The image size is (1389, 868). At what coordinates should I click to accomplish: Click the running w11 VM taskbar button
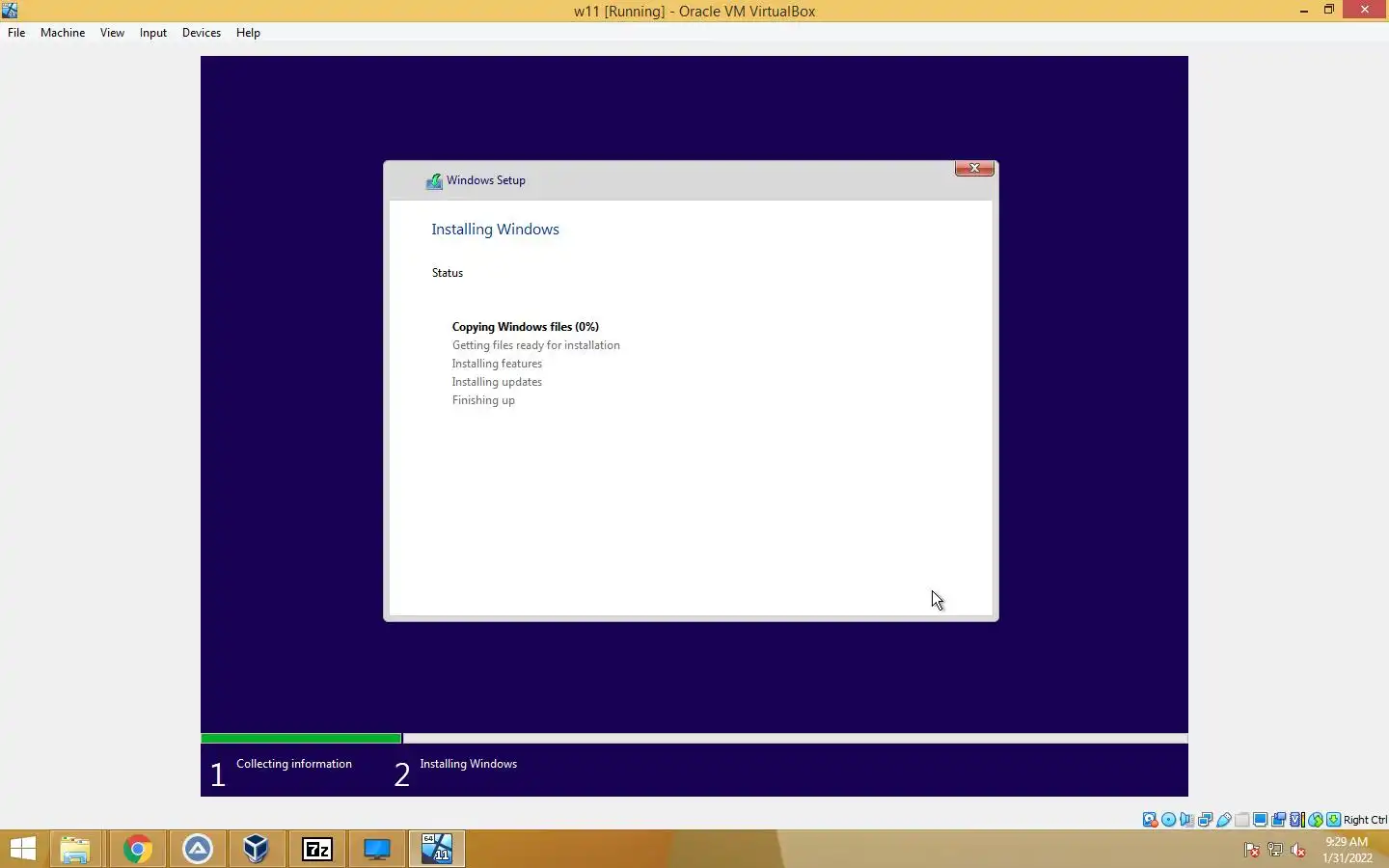436,849
